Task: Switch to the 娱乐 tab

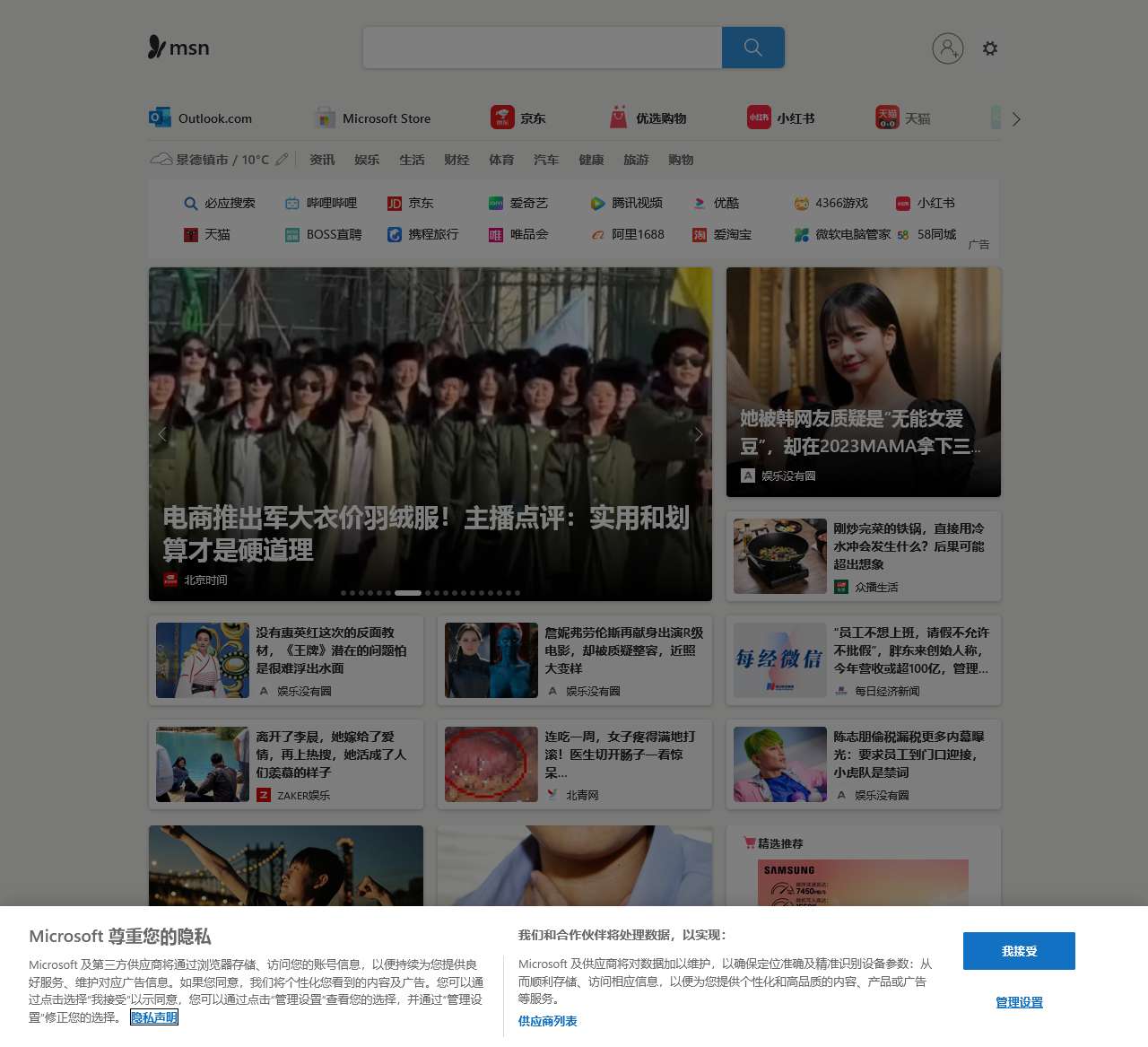Action: click(367, 159)
